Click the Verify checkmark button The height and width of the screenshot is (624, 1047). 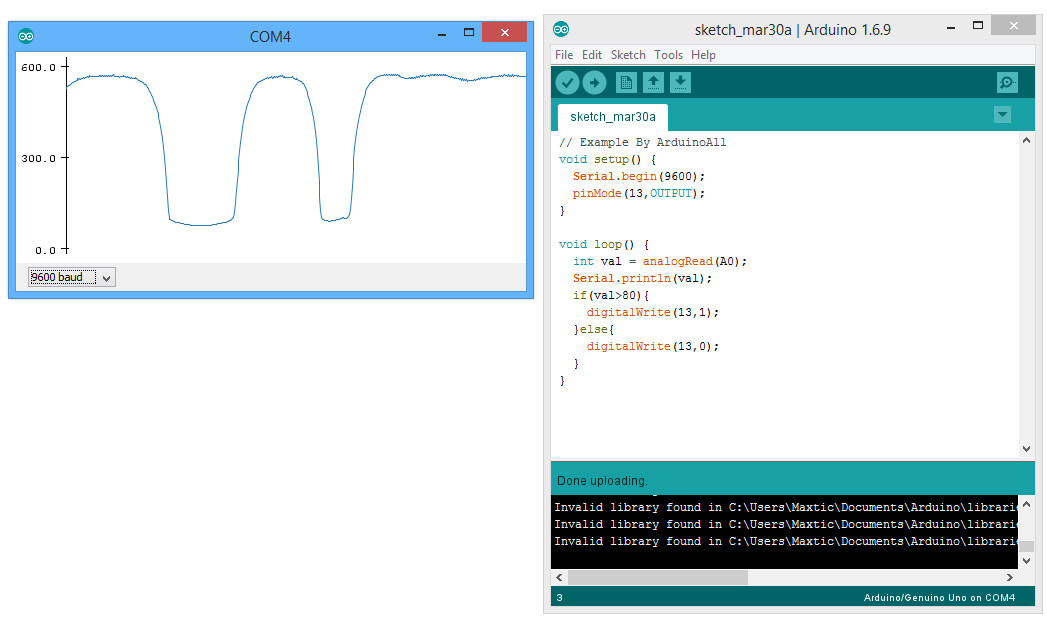(567, 83)
